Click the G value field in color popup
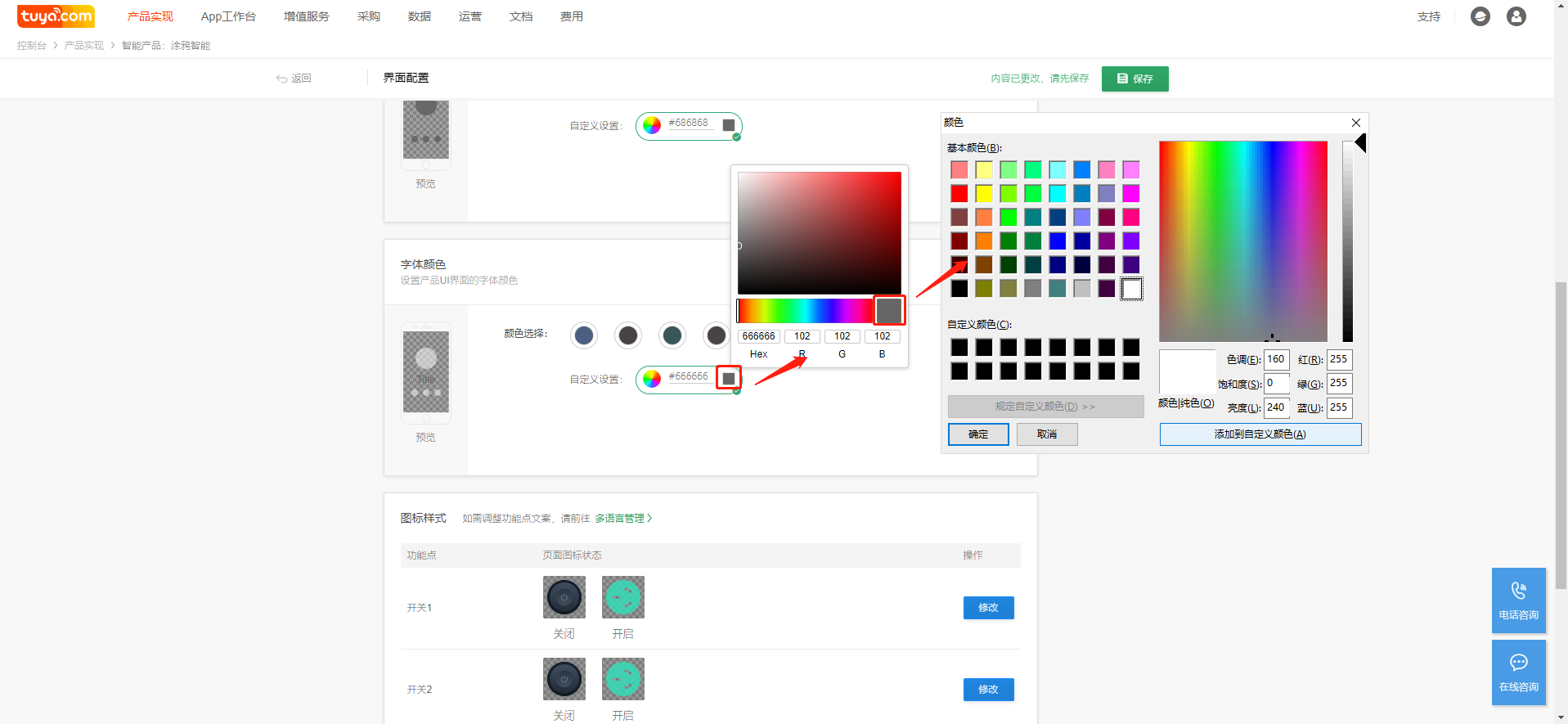Image resolution: width=1568 pixels, height=724 pixels. [842, 336]
